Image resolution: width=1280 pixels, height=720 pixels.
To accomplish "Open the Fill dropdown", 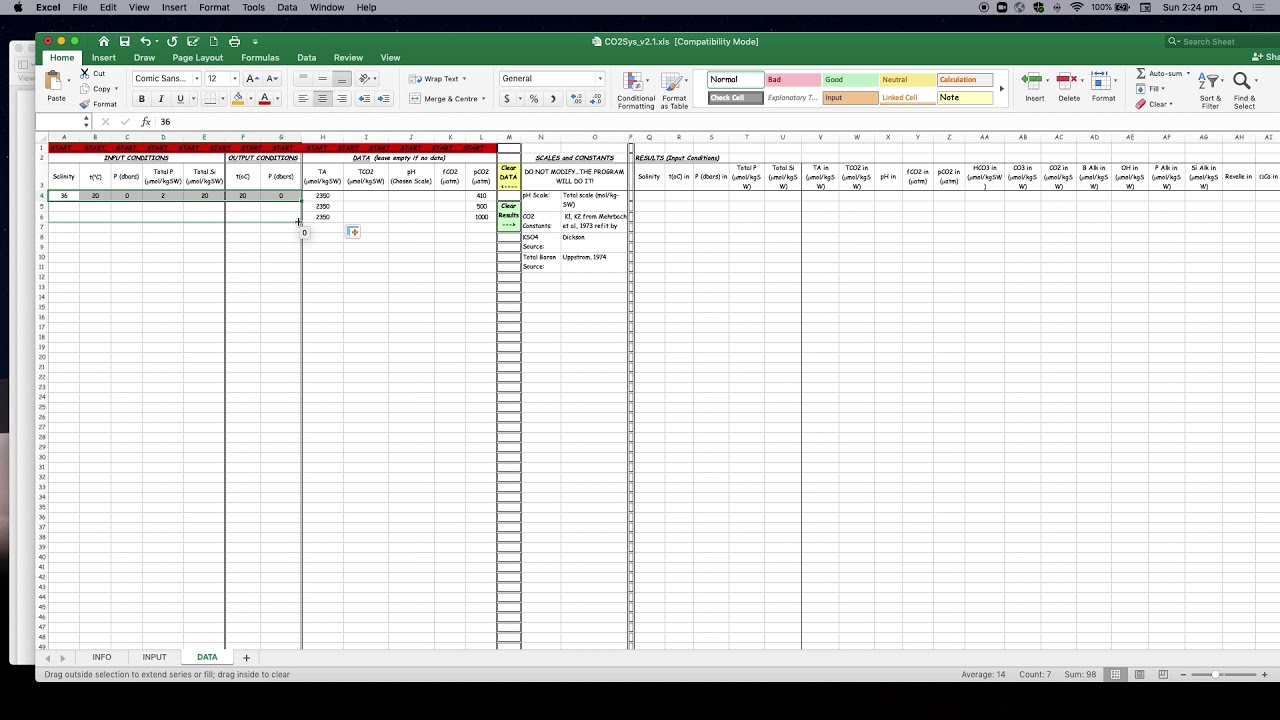I will pyautogui.click(x=1162, y=88).
